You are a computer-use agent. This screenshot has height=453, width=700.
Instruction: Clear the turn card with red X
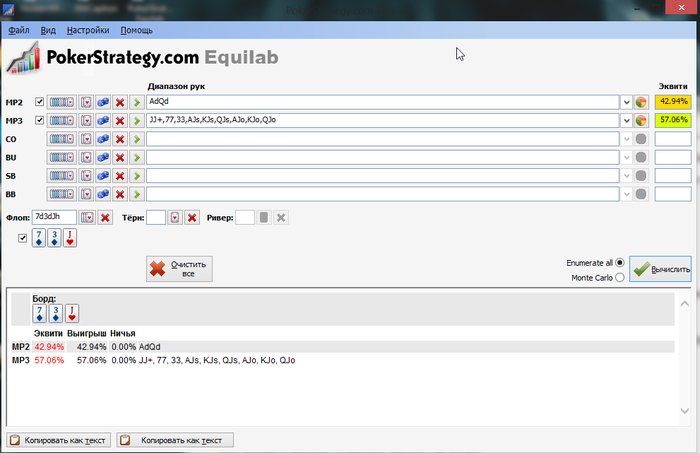pyautogui.click(x=192, y=217)
